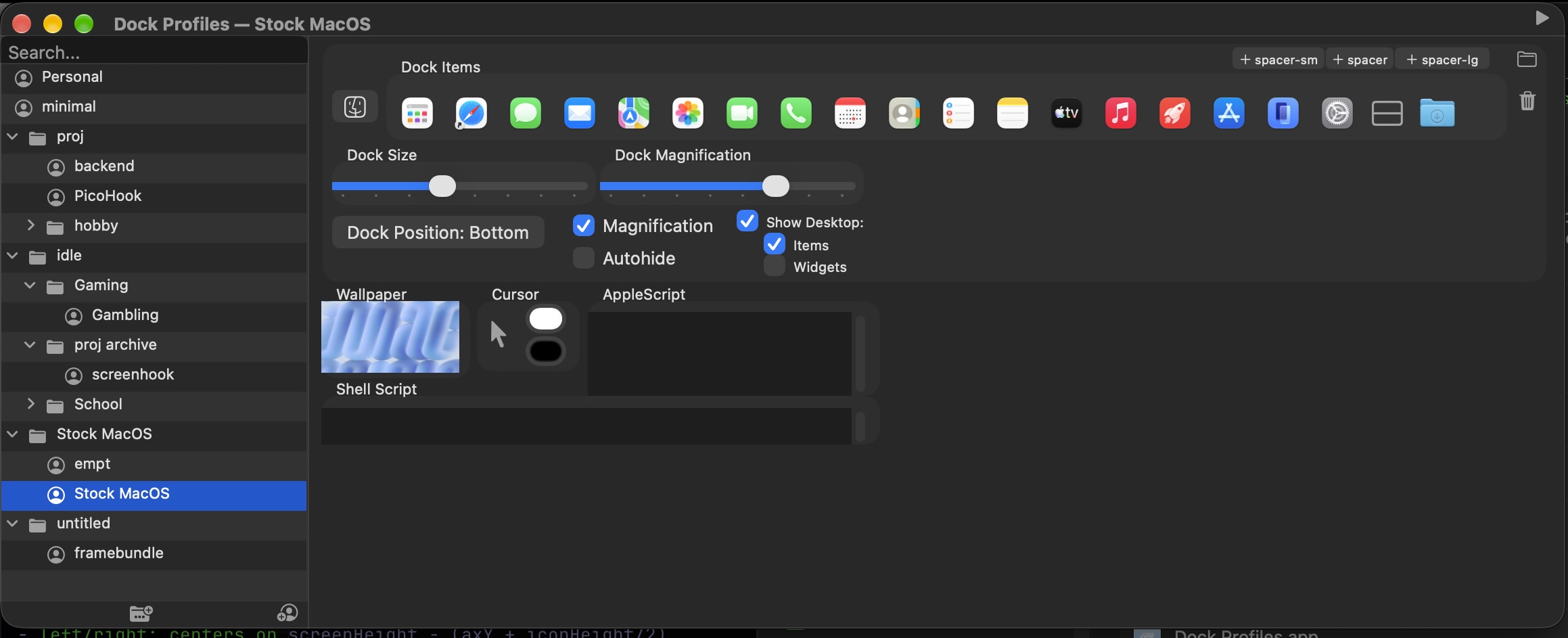
Task: Select the Downloads folder dock item
Action: pyautogui.click(x=1437, y=113)
